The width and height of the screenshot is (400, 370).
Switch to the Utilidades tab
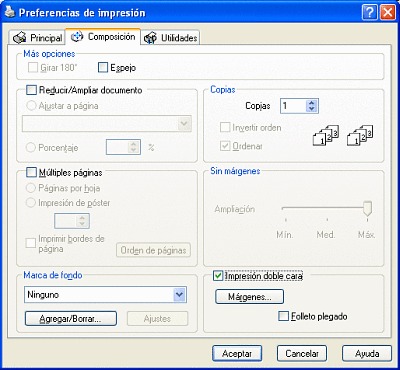pos(170,38)
